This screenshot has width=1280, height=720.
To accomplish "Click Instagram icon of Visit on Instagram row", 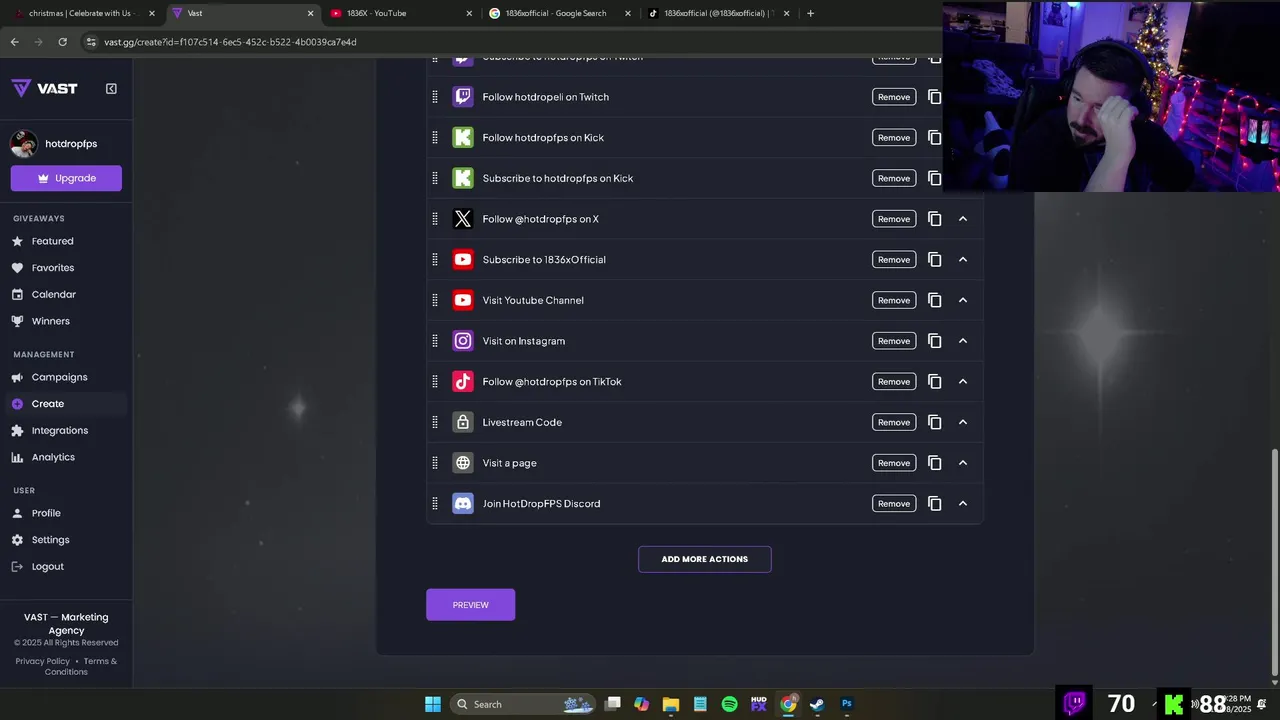I will (462, 341).
